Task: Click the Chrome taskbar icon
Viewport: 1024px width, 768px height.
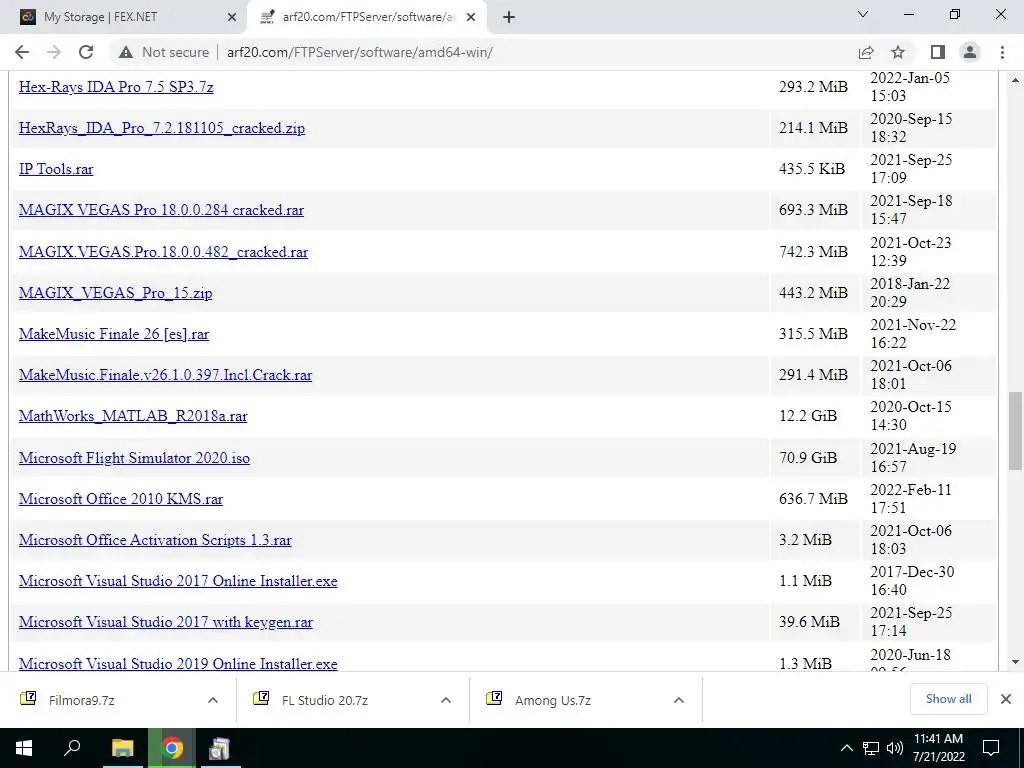Action: 172,748
